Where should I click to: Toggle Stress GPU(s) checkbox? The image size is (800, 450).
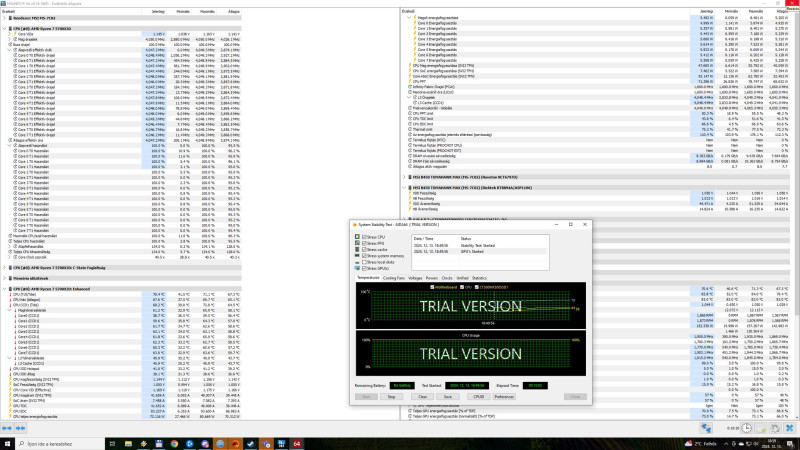pos(364,268)
